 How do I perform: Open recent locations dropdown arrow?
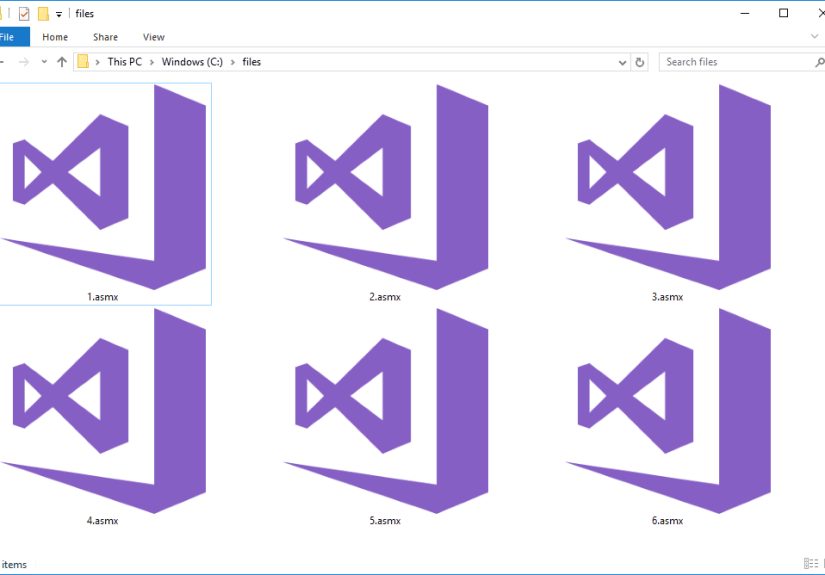click(x=44, y=62)
